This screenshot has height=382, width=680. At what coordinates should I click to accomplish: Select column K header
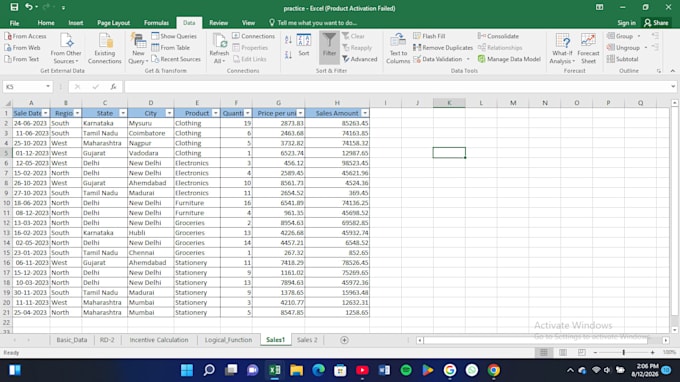coord(449,103)
